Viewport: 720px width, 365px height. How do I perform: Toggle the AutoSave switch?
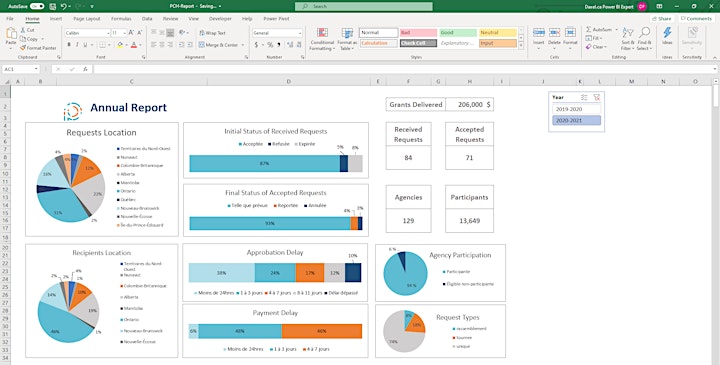37,6
